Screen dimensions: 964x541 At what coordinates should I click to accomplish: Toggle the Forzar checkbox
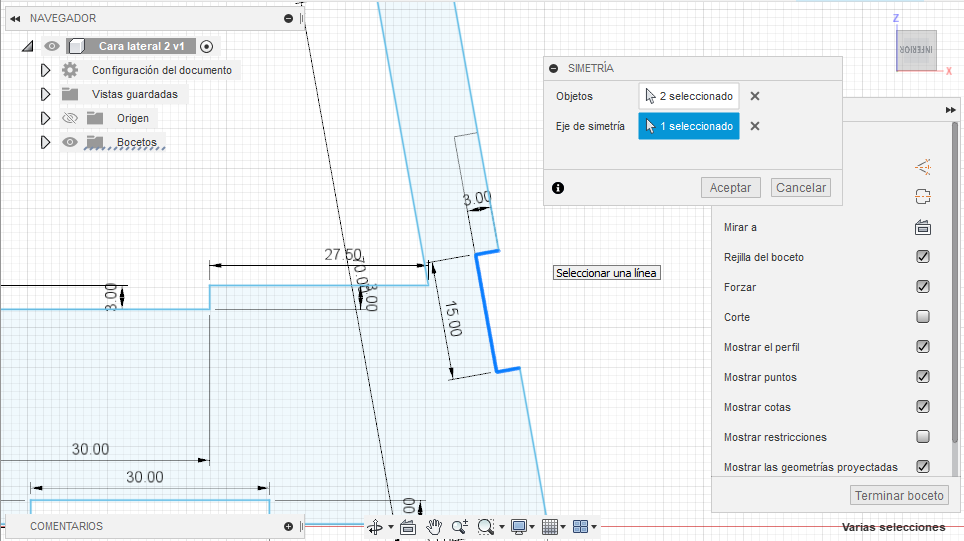(x=923, y=286)
